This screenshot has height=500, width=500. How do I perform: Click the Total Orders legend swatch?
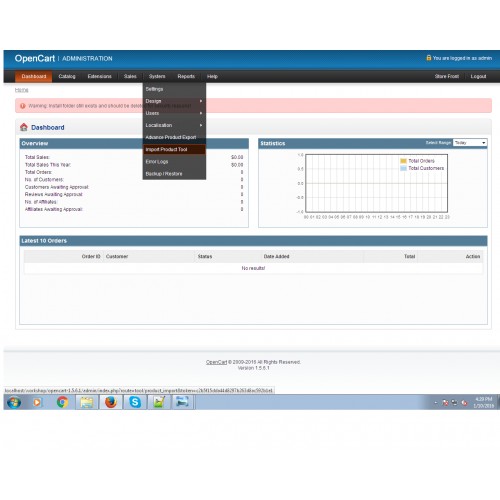[403, 161]
